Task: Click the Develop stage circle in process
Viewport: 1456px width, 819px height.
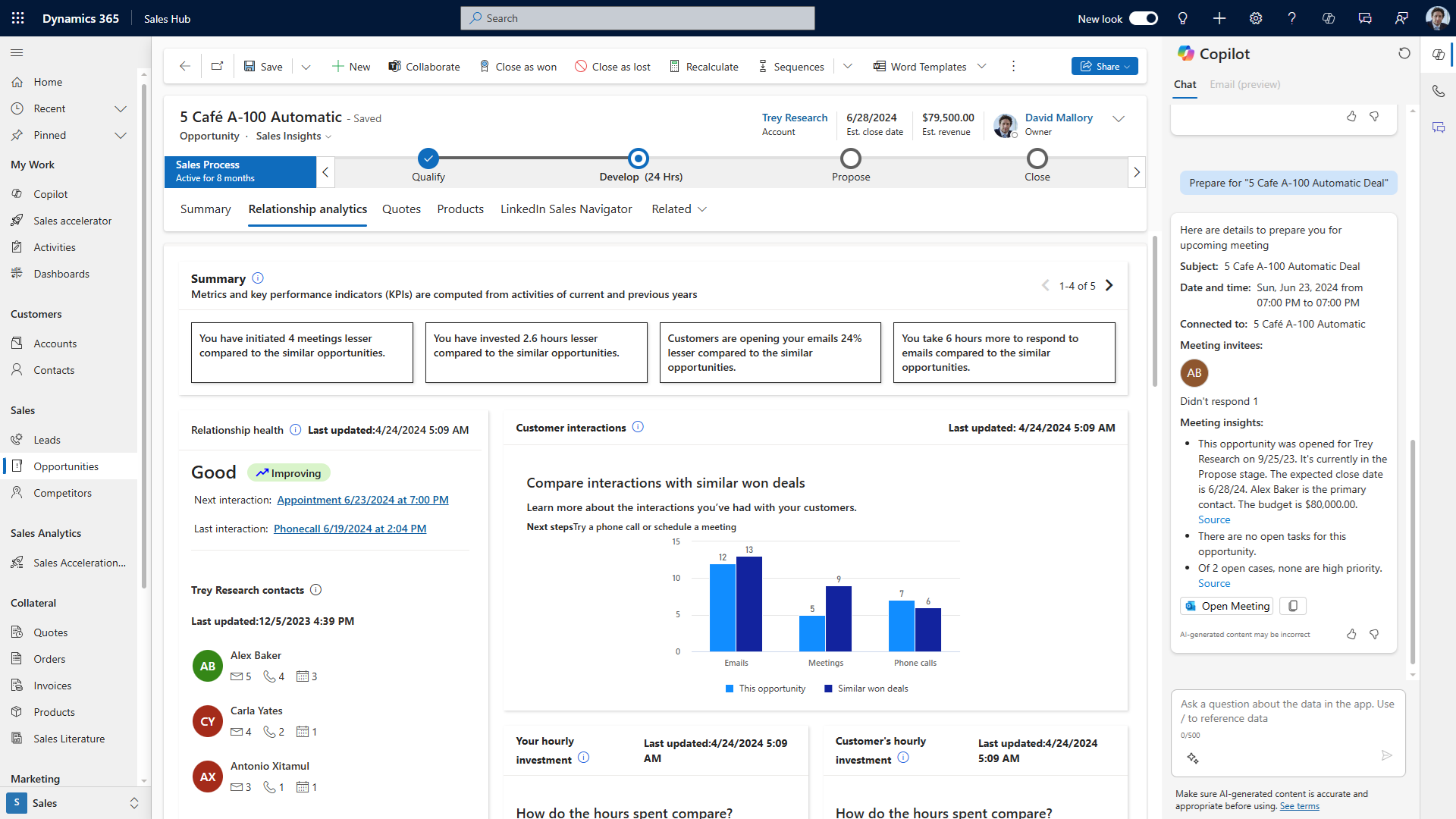Action: (639, 158)
